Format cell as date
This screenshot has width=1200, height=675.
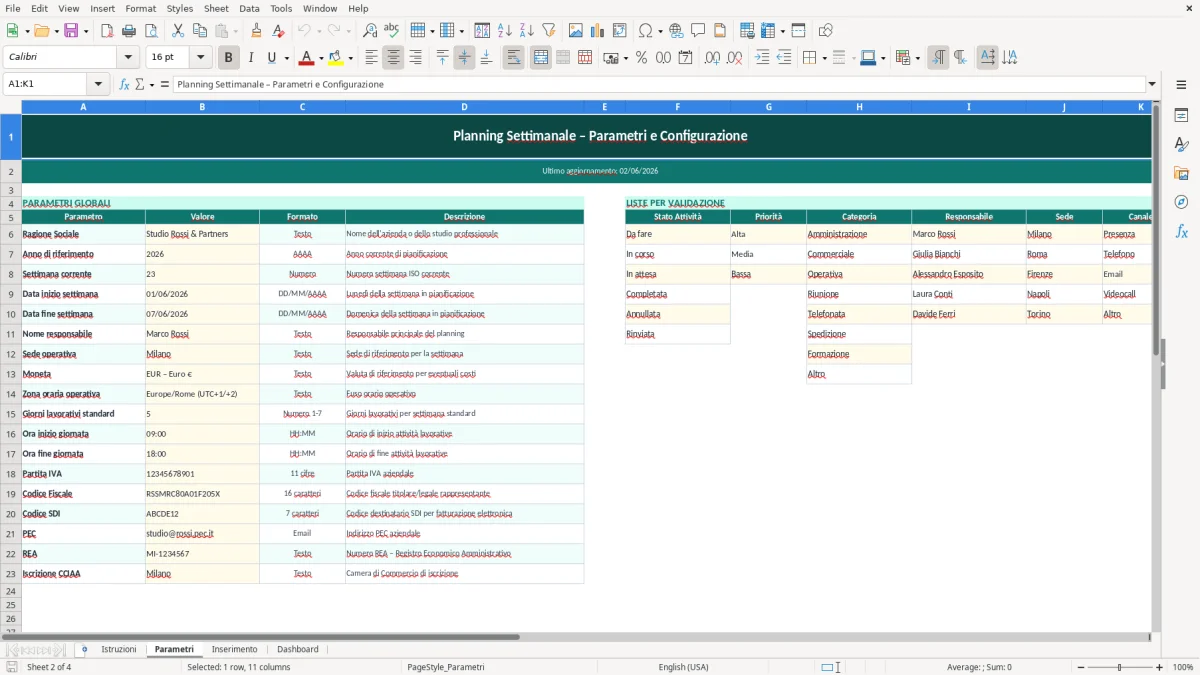[685, 58]
